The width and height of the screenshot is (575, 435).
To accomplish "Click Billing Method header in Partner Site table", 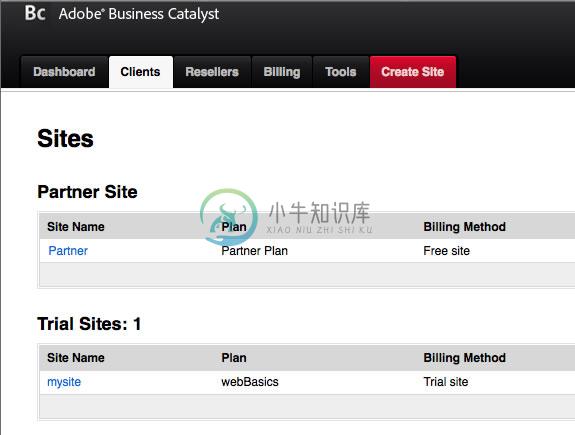I will click(465, 227).
